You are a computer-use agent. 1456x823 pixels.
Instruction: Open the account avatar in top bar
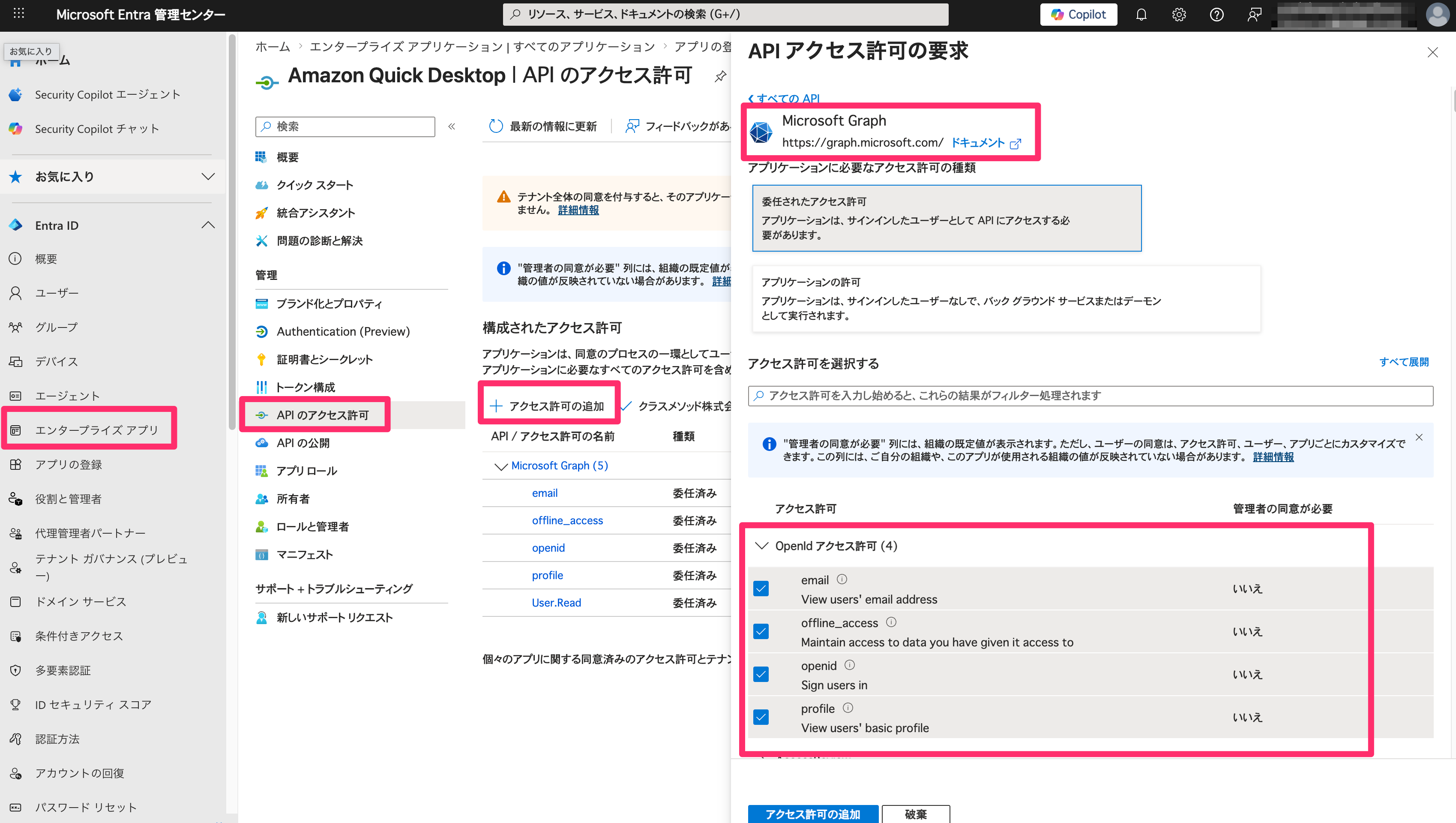click(1437, 15)
